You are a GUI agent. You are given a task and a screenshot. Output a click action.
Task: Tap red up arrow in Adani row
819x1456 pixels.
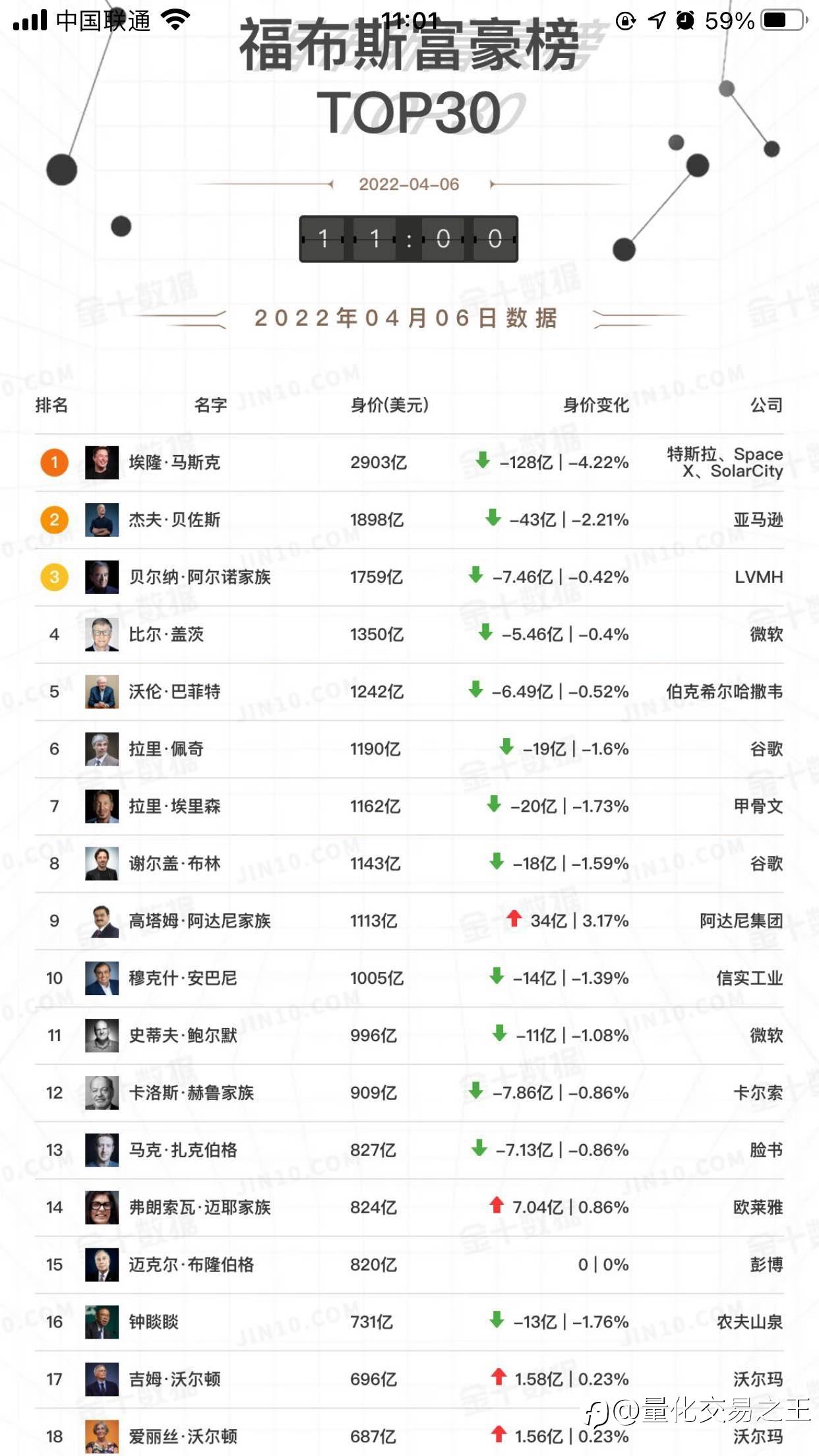click(514, 918)
